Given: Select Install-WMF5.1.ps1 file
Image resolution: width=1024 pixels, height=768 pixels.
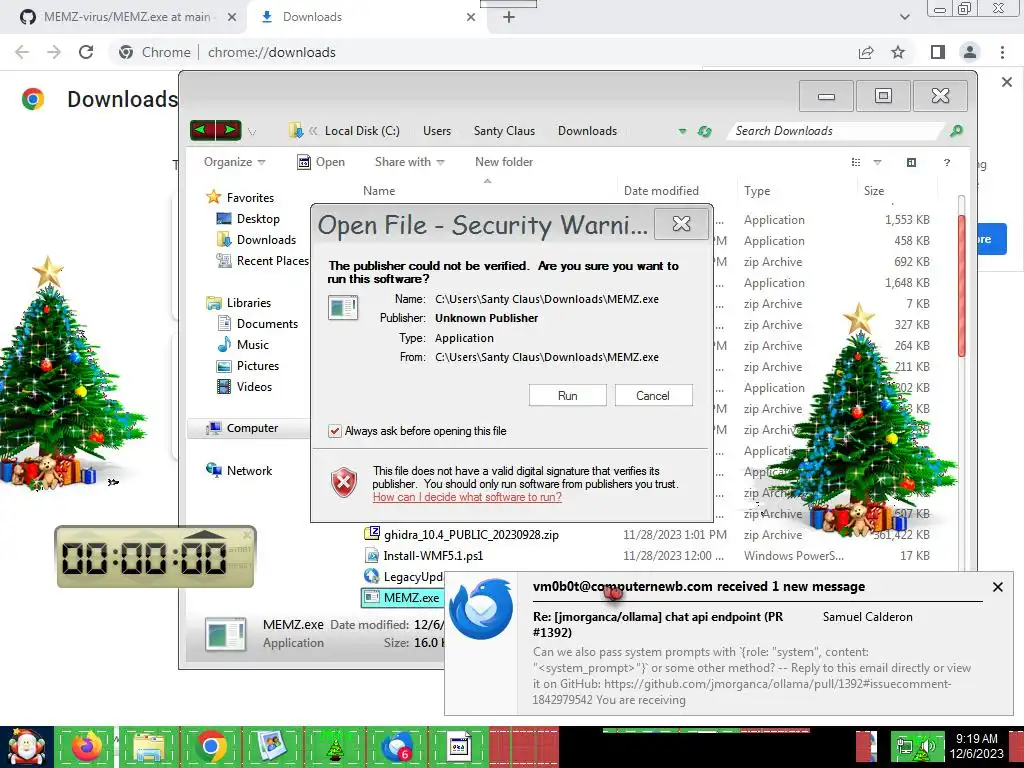Looking at the screenshot, I should coord(424,556).
